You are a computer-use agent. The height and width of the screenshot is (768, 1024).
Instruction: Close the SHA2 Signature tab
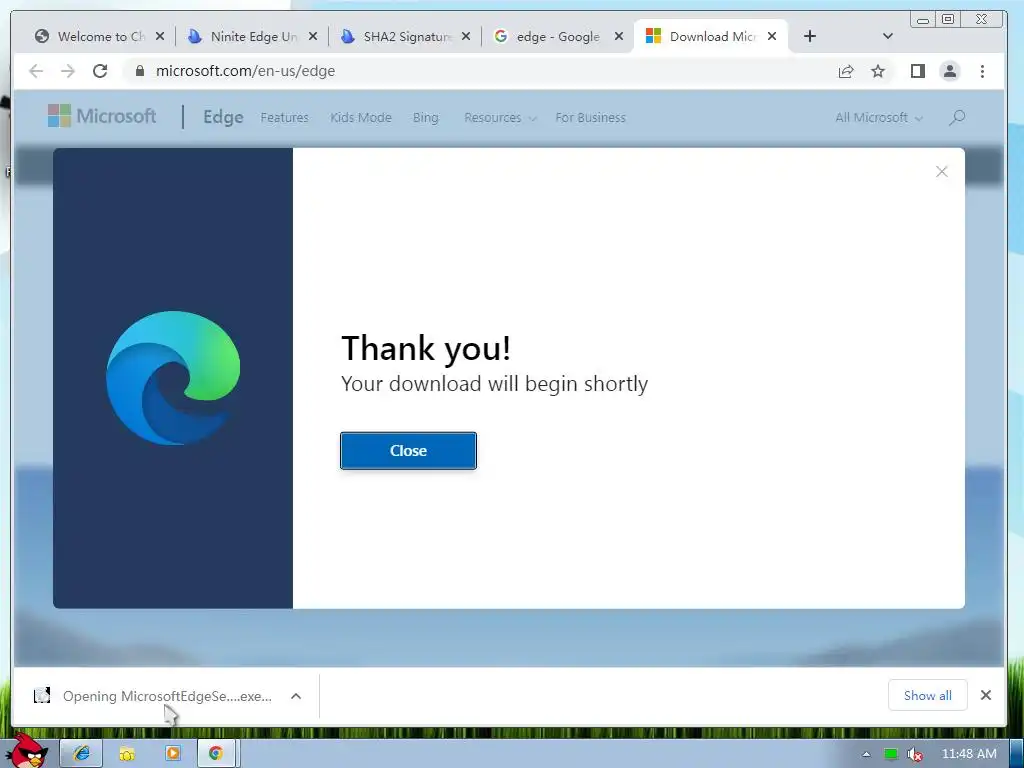point(466,37)
